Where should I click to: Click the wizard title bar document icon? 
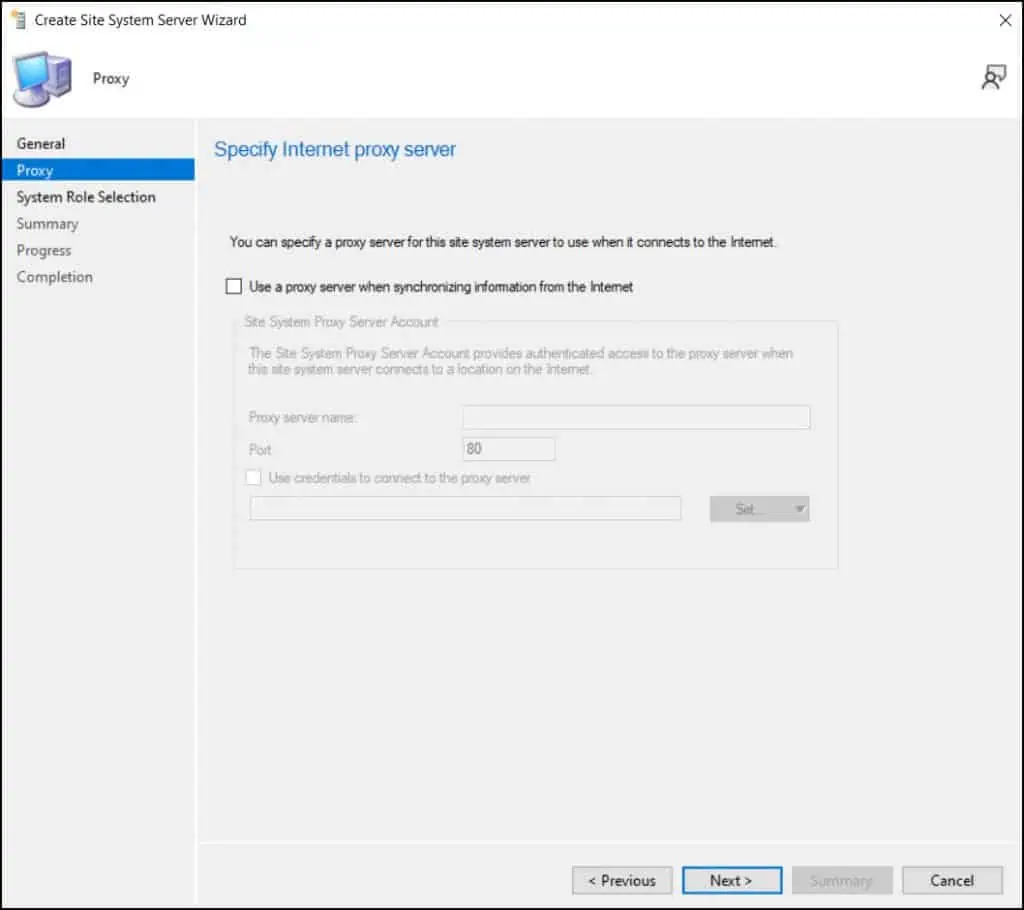click(17, 20)
